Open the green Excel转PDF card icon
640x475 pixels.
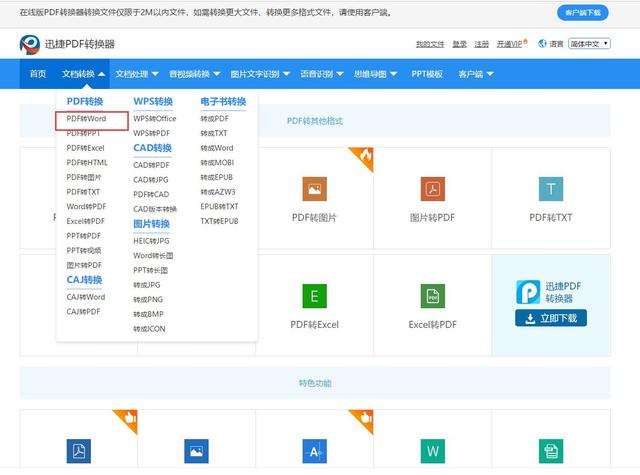tap(433, 296)
